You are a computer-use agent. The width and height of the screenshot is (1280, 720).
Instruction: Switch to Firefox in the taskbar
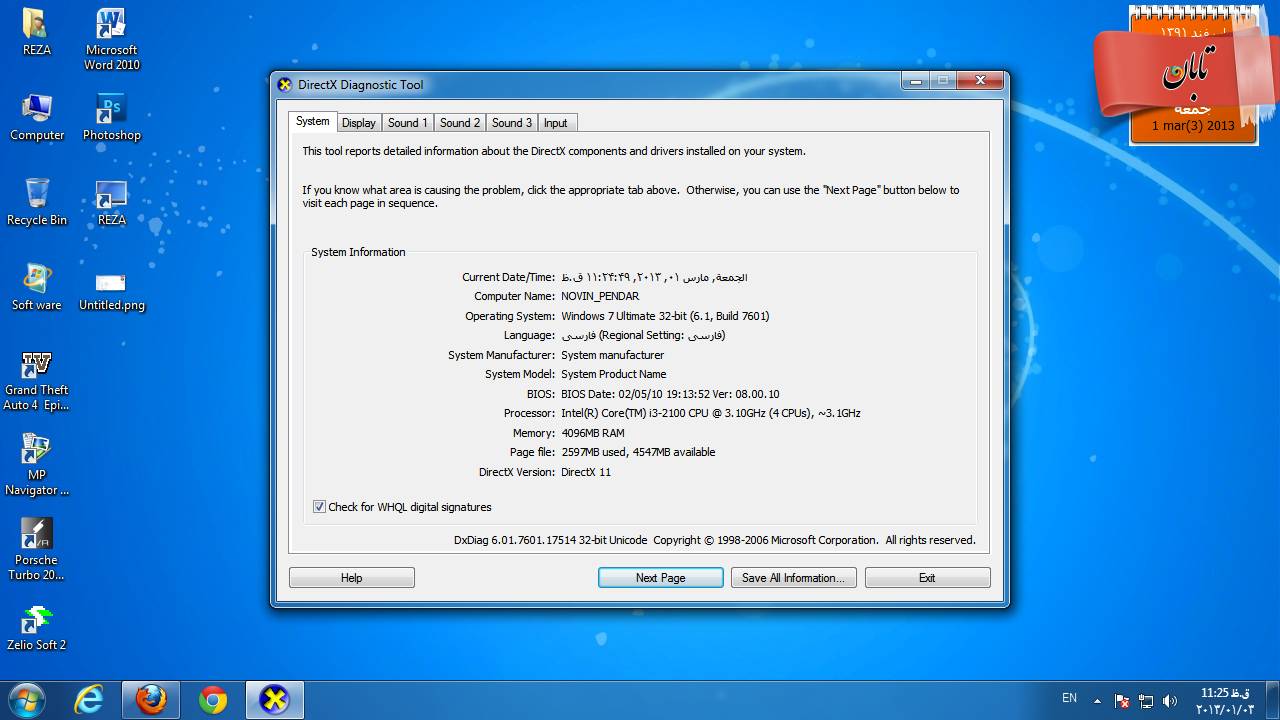(x=151, y=700)
